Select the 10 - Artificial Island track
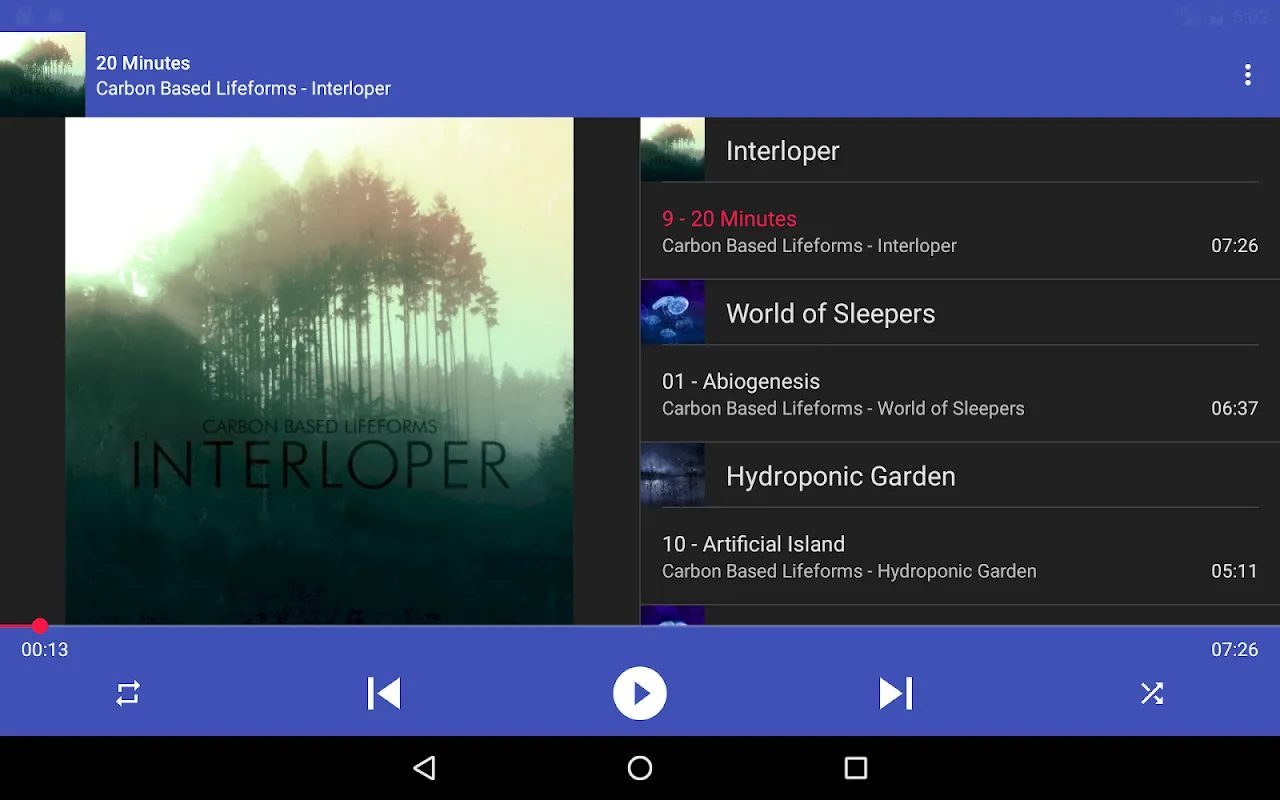This screenshot has width=1280, height=800. click(960, 558)
